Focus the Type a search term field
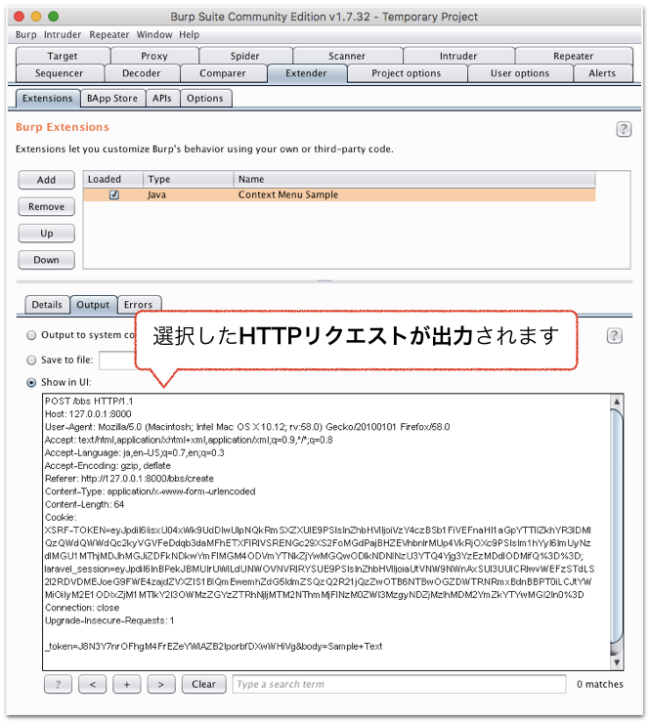650x722 pixels. [399, 684]
